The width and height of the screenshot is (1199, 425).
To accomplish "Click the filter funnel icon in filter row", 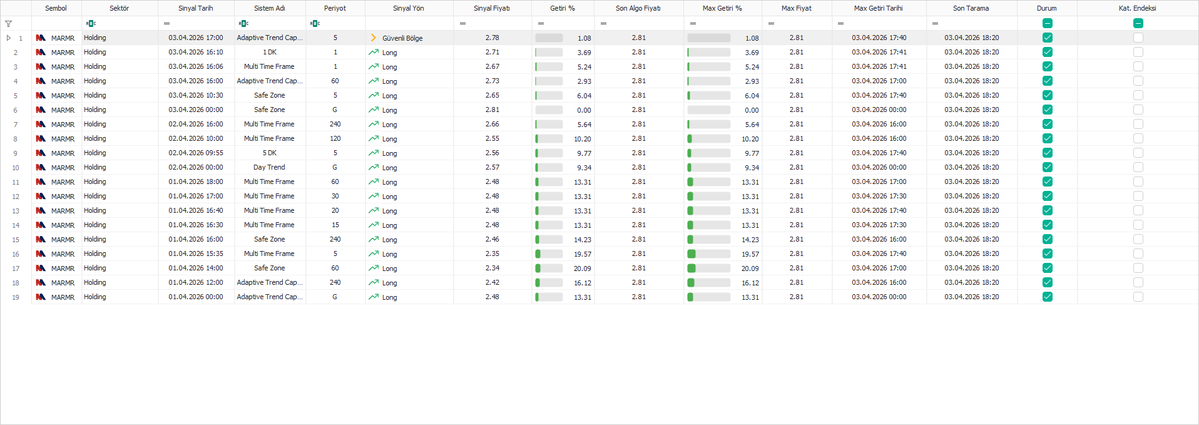I will pyautogui.click(x=8, y=24).
